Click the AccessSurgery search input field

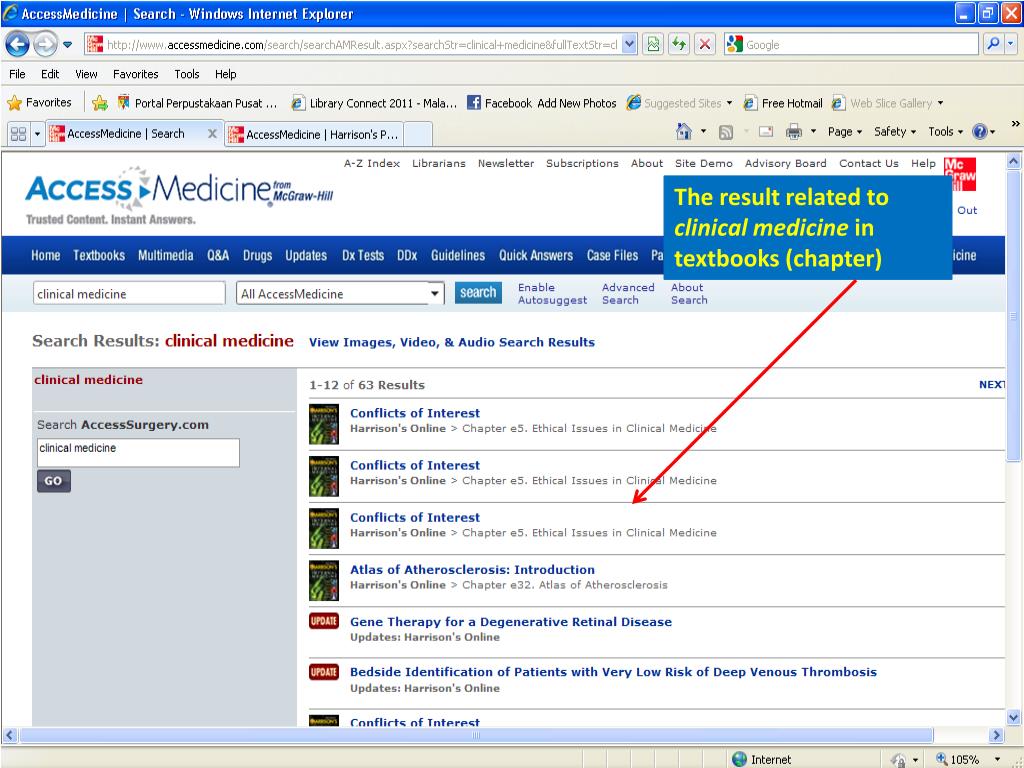(x=138, y=453)
